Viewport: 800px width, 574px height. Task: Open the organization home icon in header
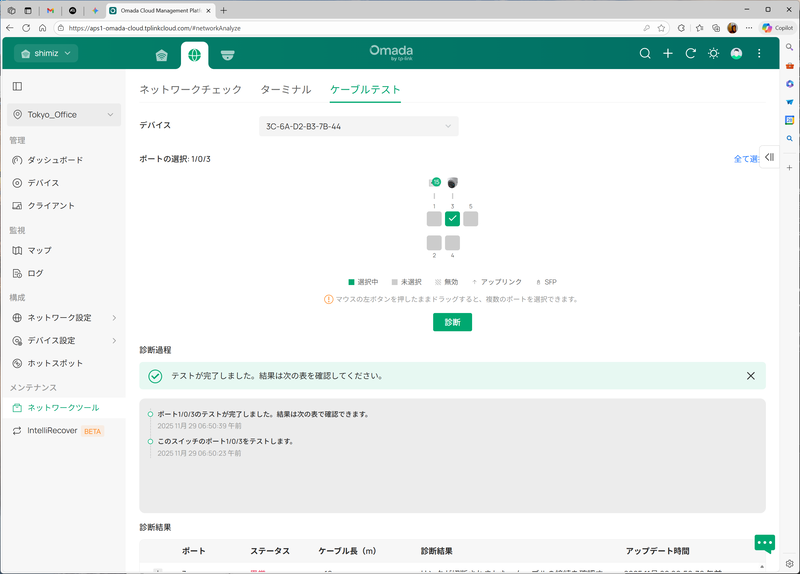click(162, 55)
